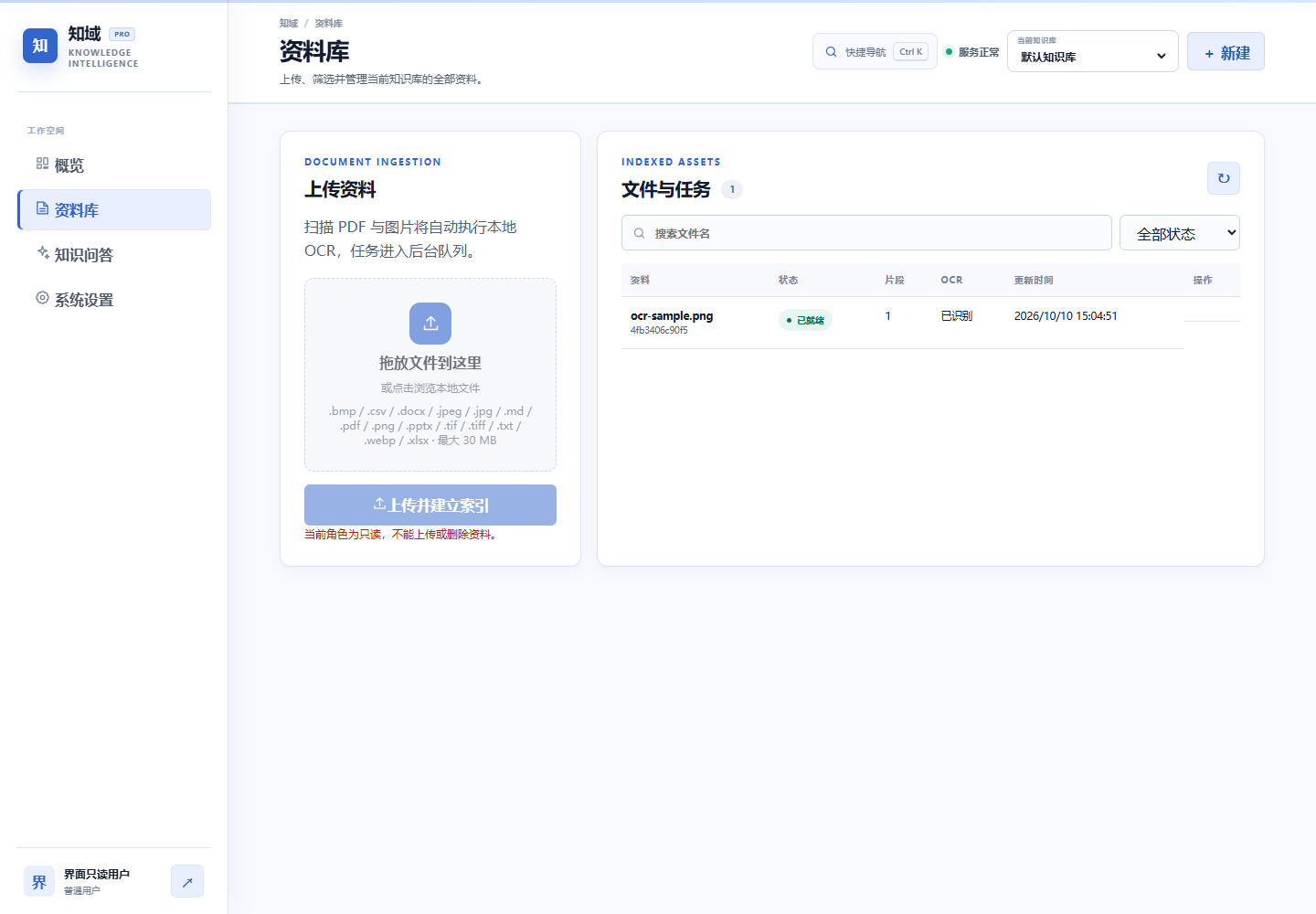Screen dimensions: 1316x914
Task: Go to 知识问答
Action: click(114, 255)
